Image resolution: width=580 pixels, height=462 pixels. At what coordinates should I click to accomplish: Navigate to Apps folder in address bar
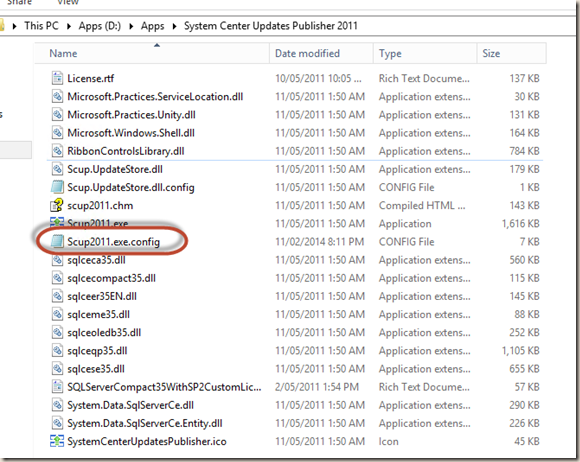(152, 26)
